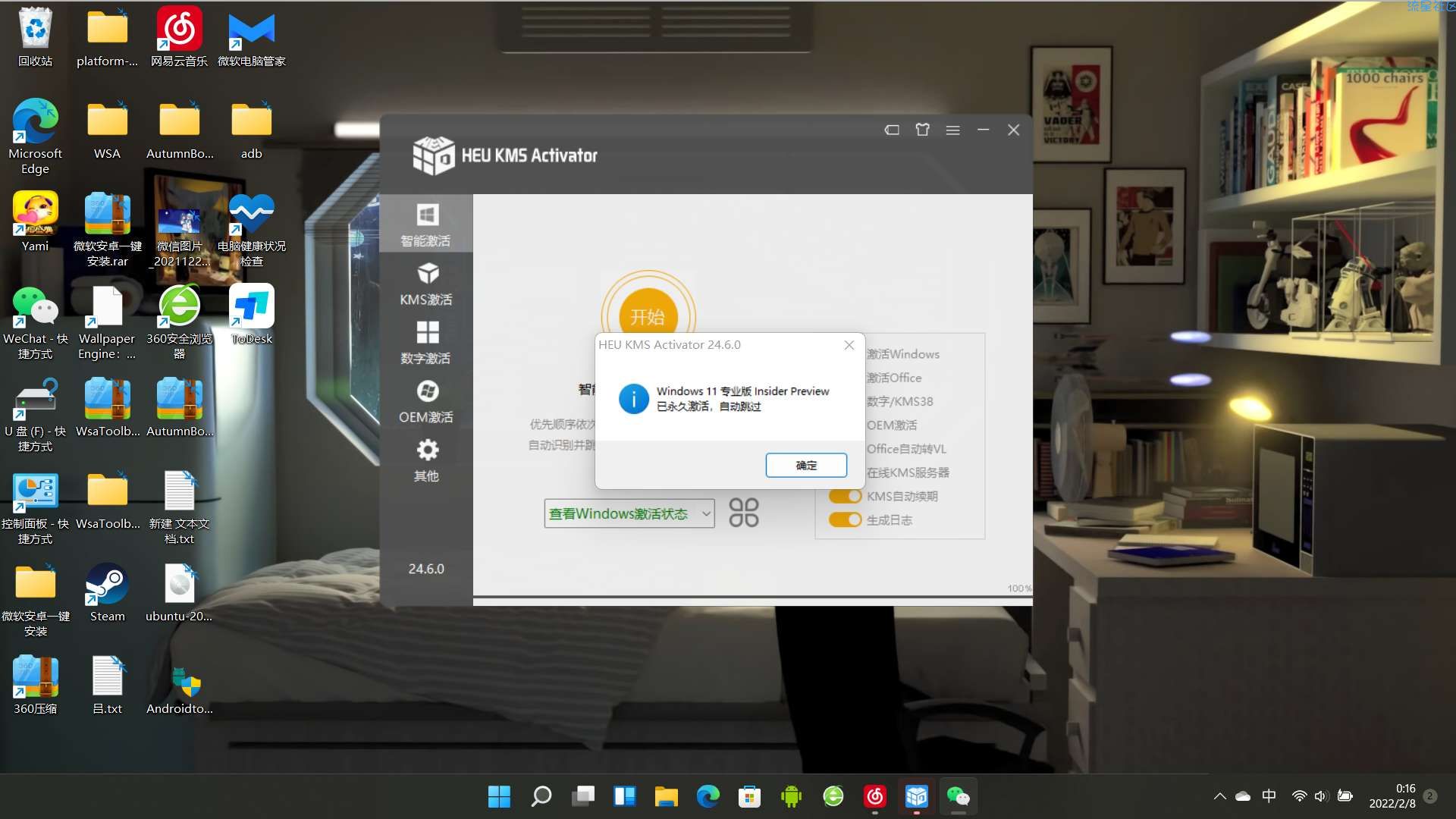Select the WSA folder on desktop
The image size is (1456, 819).
coord(107,130)
